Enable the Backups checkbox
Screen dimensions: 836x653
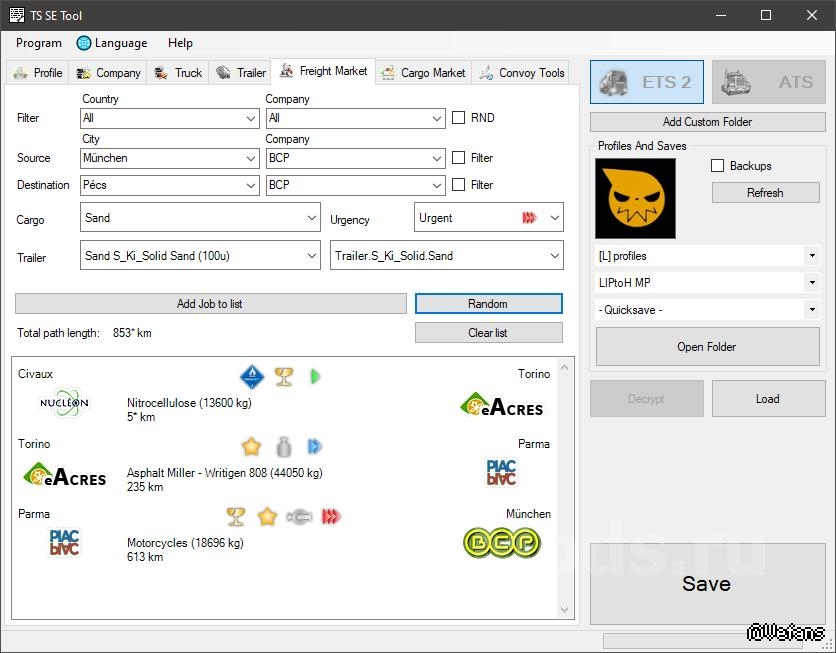tap(717, 166)
